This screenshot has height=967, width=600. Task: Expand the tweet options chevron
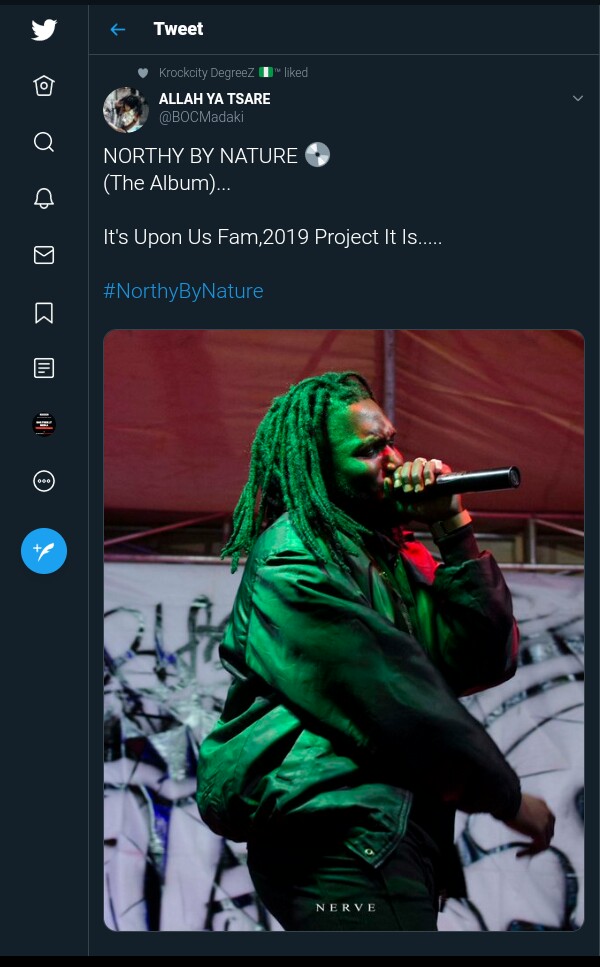click(x=578, y=98)
